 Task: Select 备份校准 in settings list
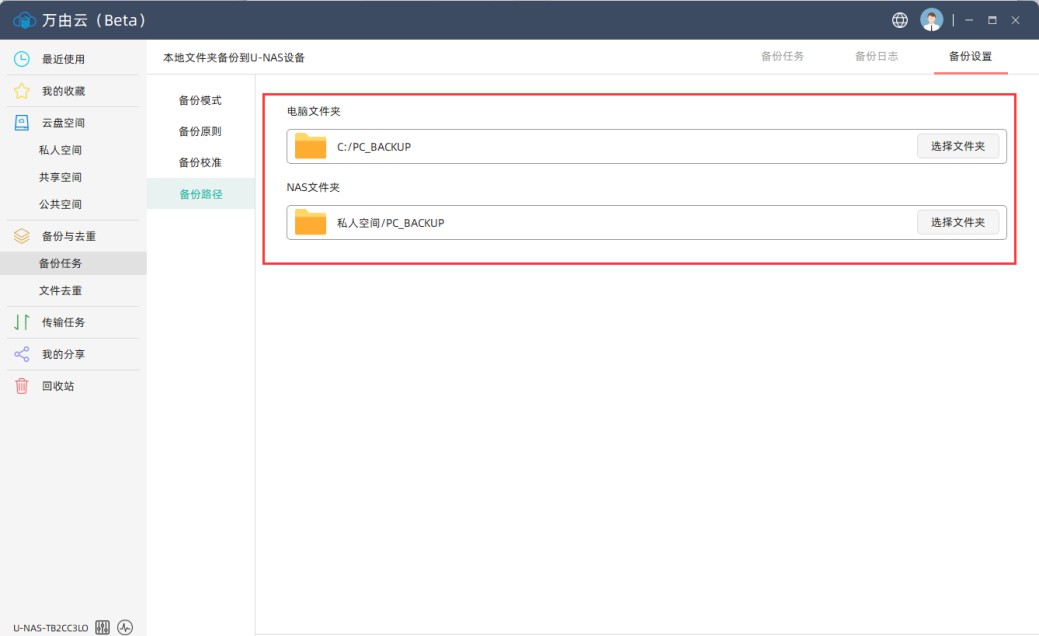(x=200, y=162)
